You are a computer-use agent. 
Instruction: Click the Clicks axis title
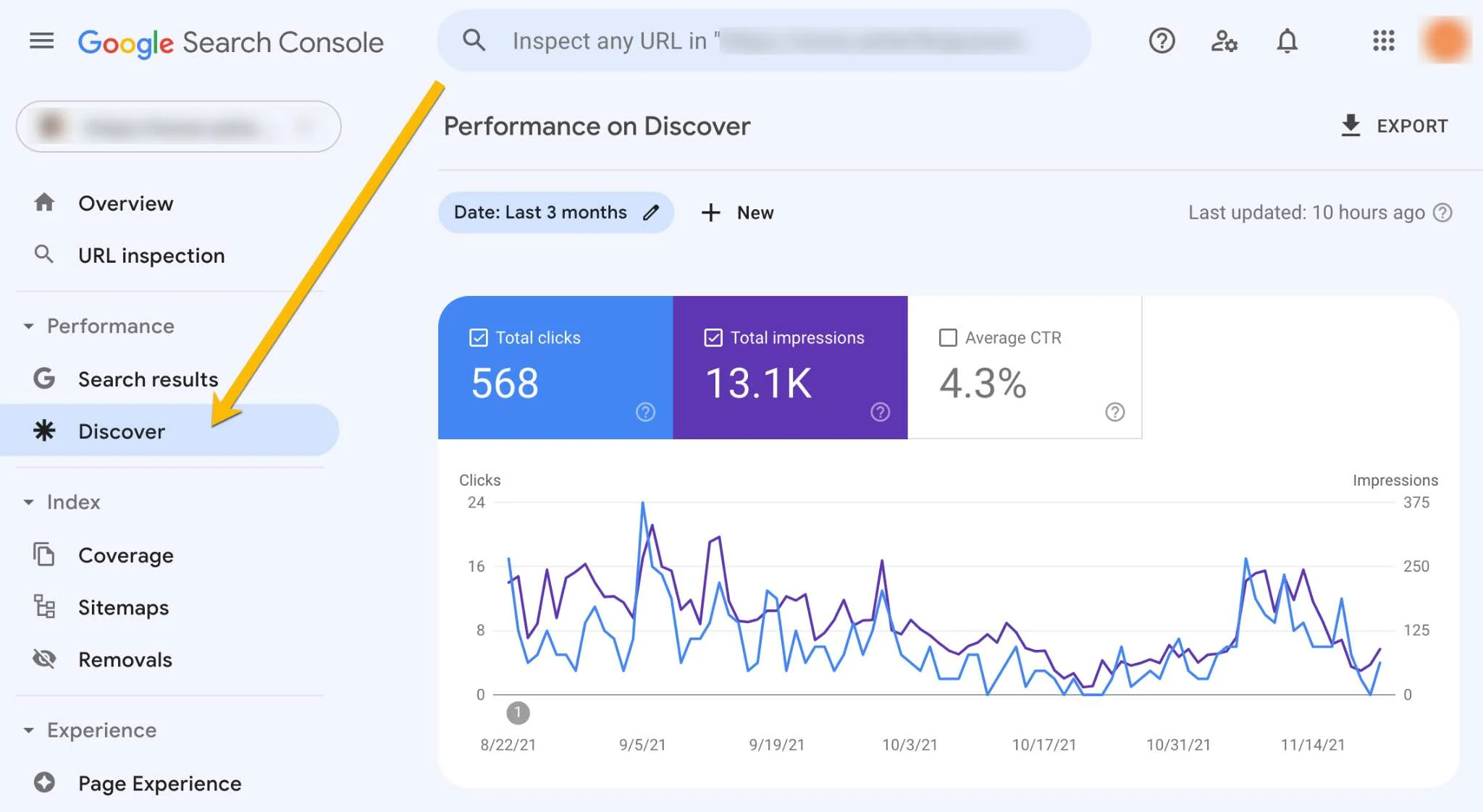[479, 480]
